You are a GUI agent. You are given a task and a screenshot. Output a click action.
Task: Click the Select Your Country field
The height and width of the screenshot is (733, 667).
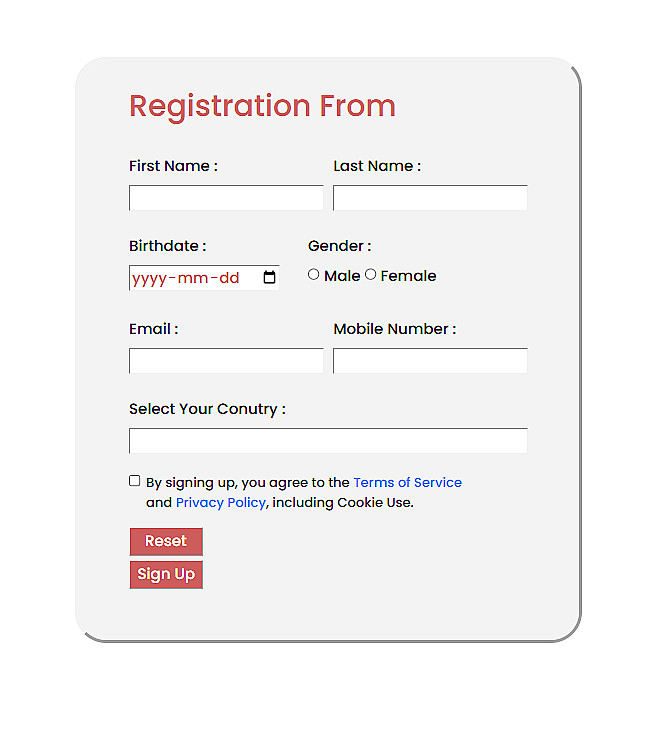point(328,441)
